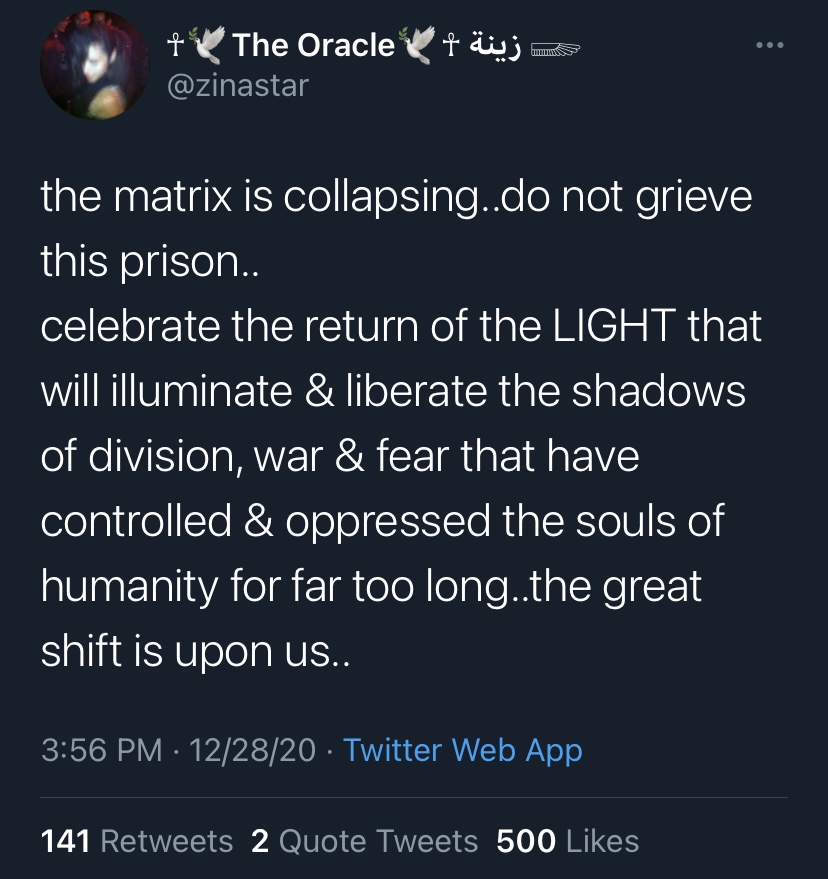Click the left dove emoji in display name
Viewport: 828px width, 879px height.
click(207, 45)
